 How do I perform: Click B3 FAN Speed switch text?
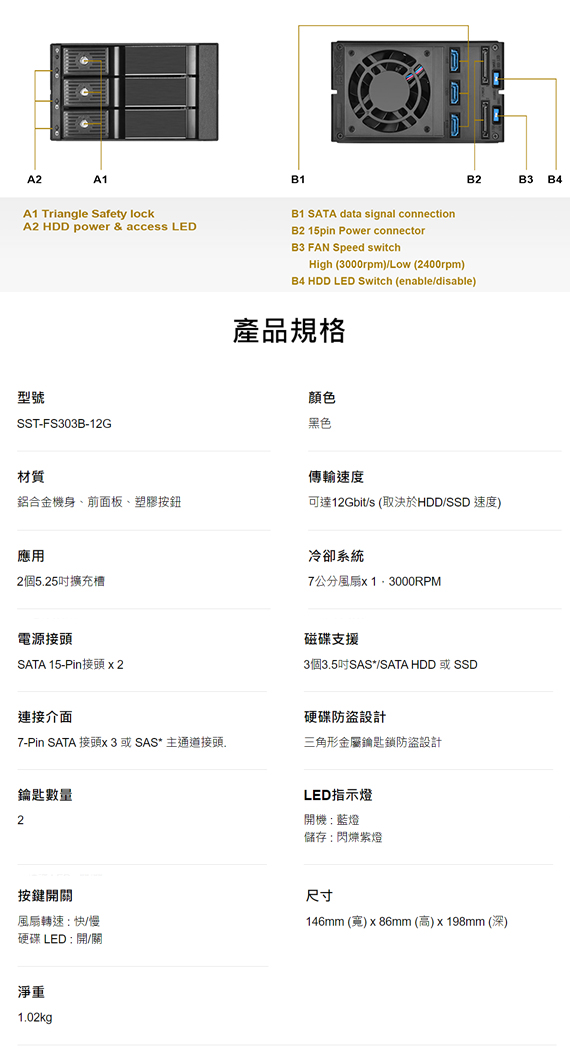point(346,247)
